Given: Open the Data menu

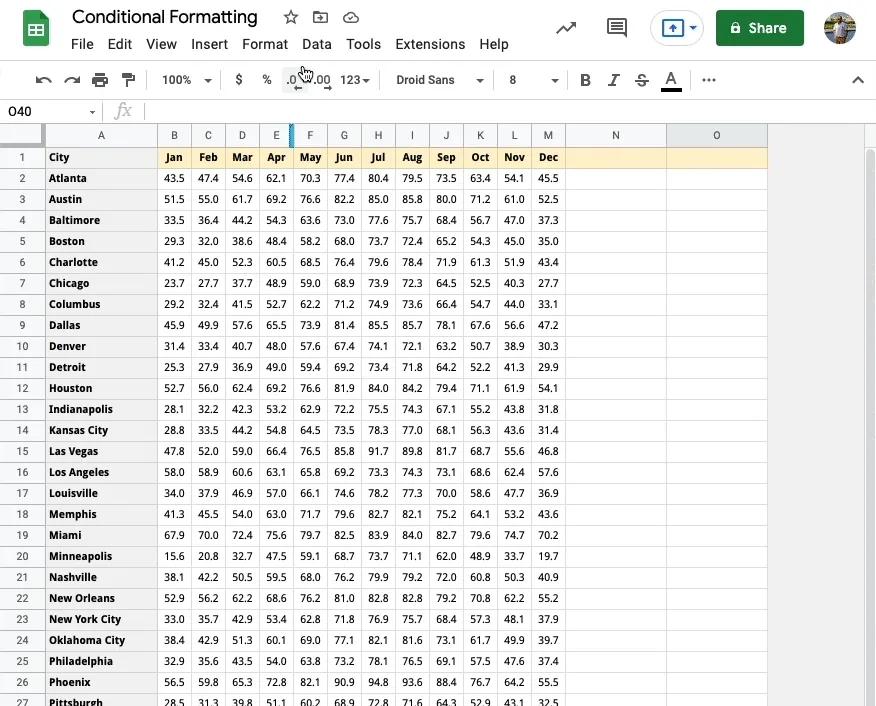Looking at the screenshot, I should [316, 44].
